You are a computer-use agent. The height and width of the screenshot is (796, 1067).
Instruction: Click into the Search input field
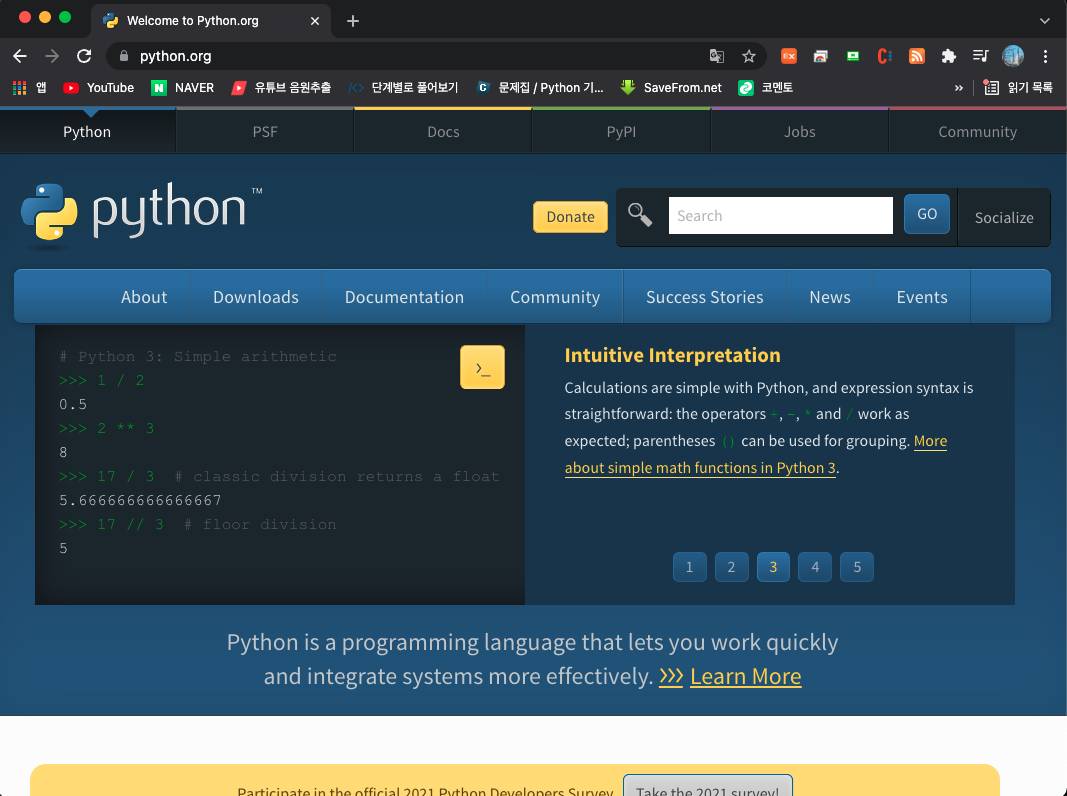[781, 216]
